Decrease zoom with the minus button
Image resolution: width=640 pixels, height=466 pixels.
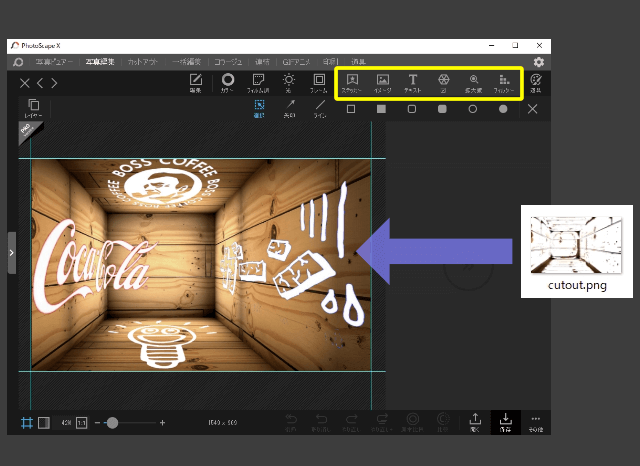pyautogui.click(x=97, y=423)
